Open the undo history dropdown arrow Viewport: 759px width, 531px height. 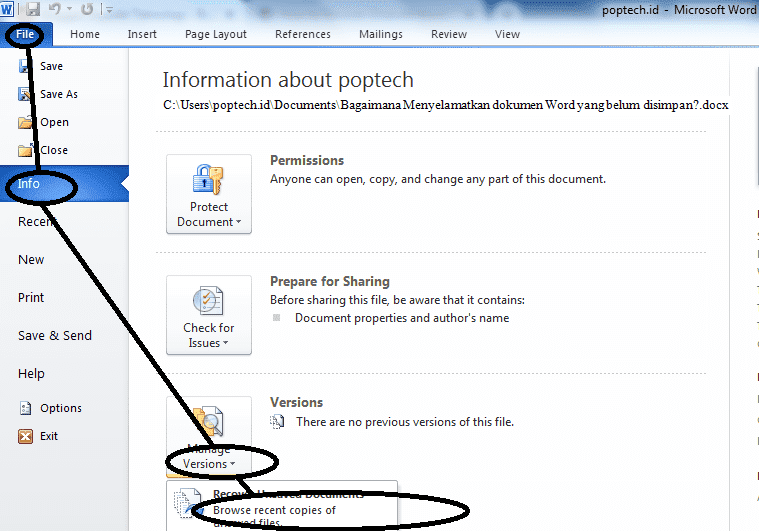tap(70, 9)
